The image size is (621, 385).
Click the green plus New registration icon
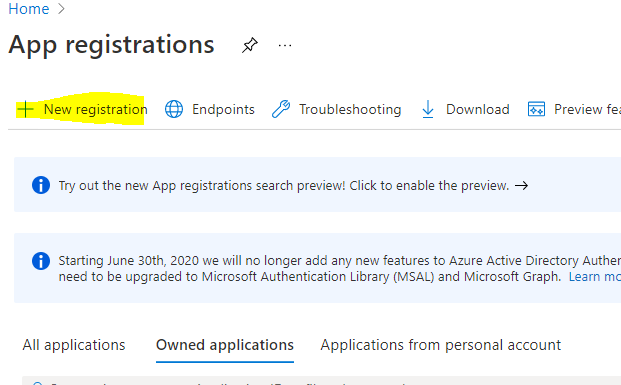pos(25,109)
